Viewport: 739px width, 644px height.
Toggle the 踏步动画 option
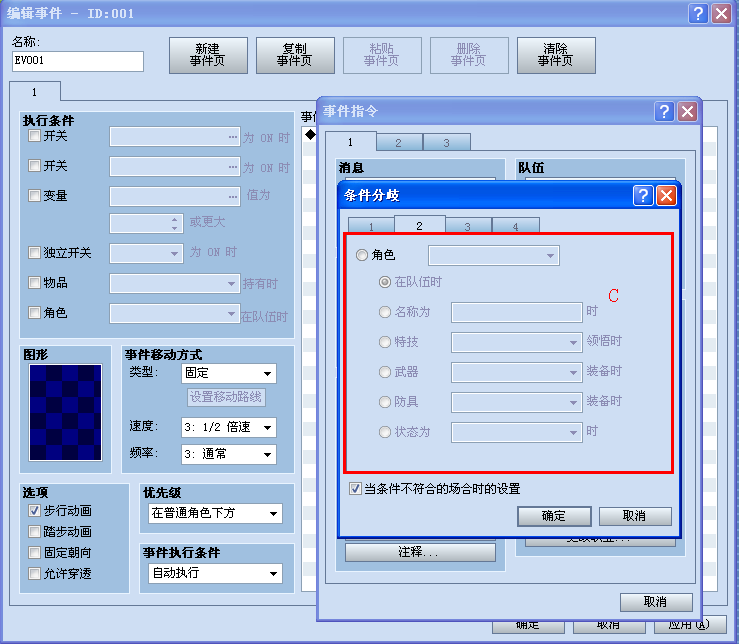(x=34, y=532)
